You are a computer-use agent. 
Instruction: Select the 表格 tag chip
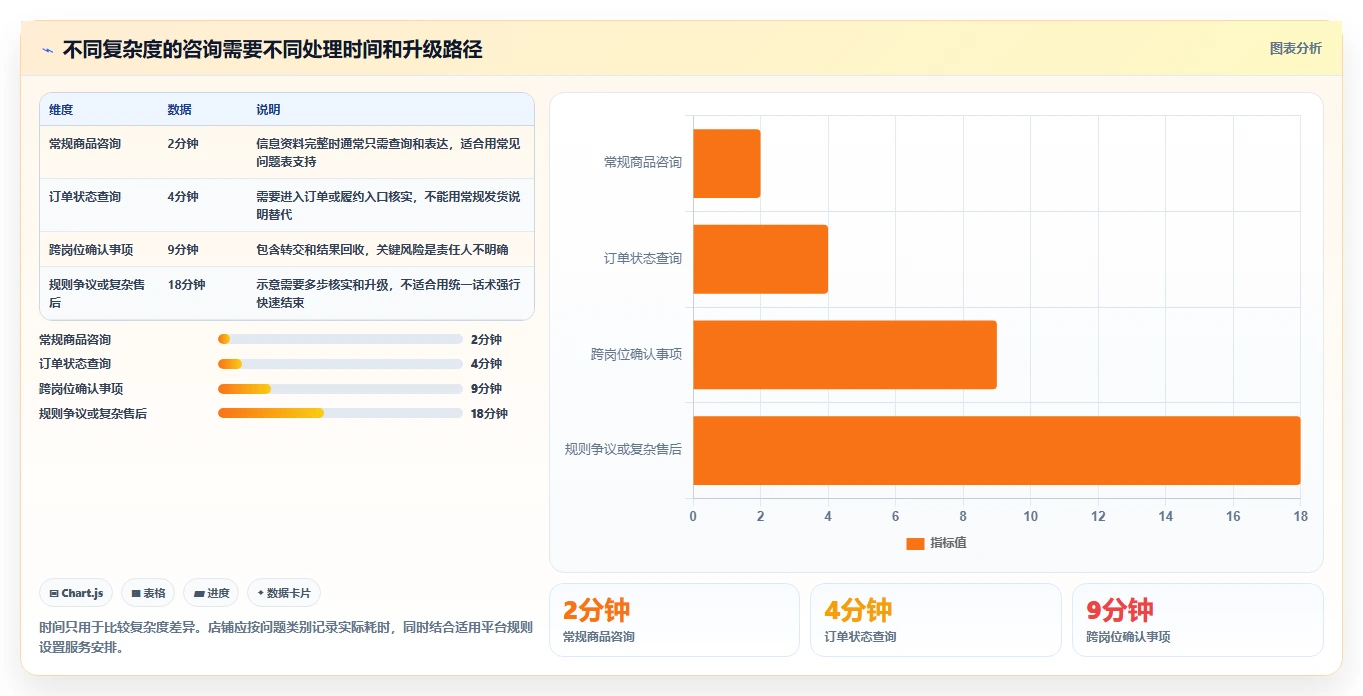pyautogui.click(x=148, y=593)
